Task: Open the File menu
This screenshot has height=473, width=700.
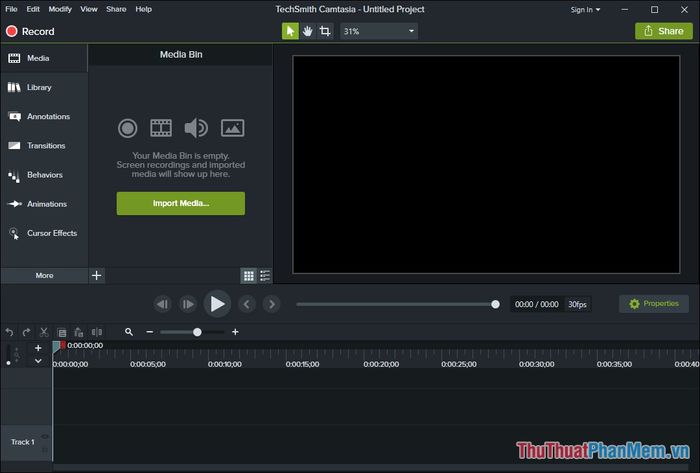Action: click(11, 9)
